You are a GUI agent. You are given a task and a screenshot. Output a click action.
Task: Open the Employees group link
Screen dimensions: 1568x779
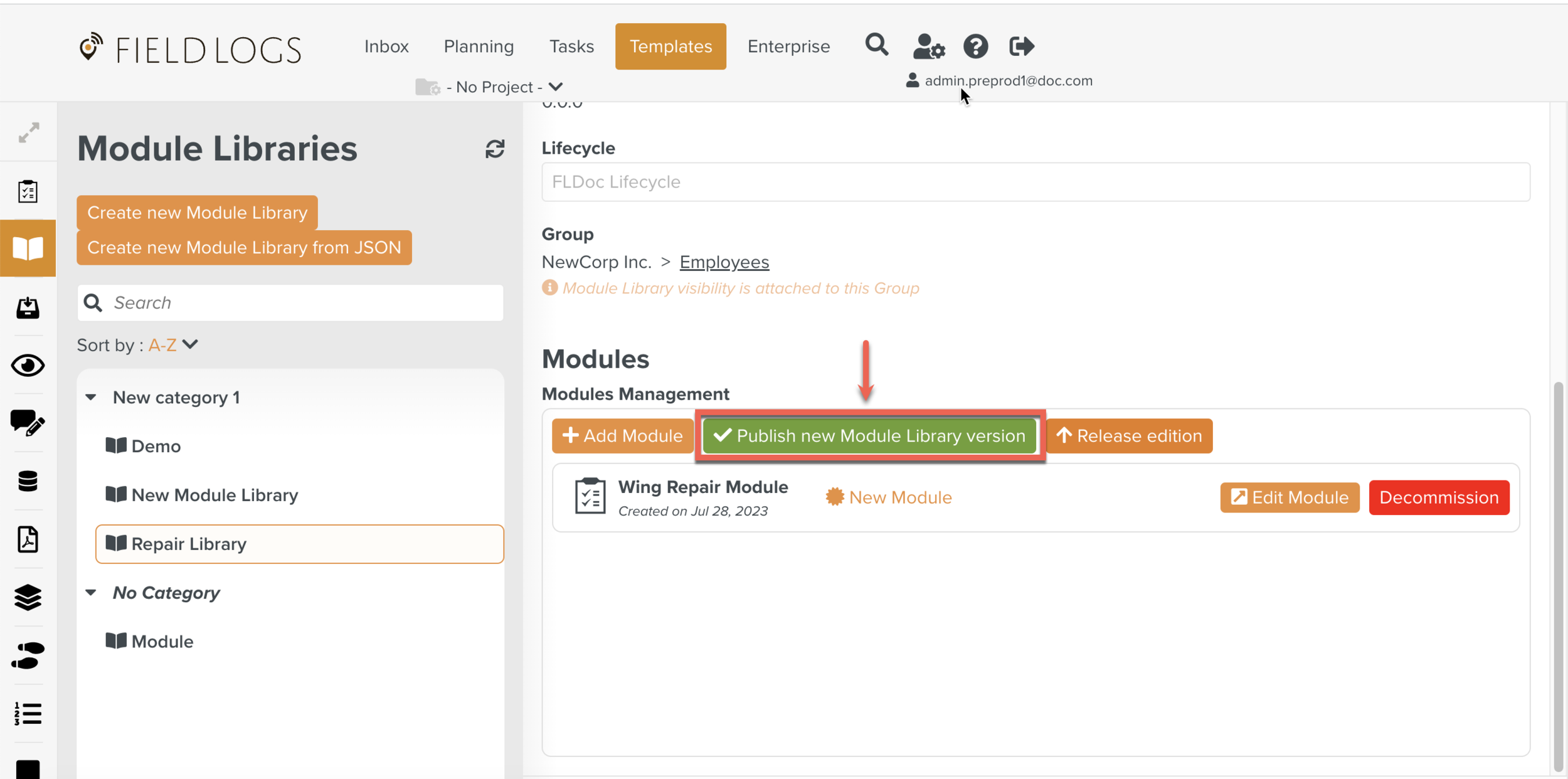[x=724, y=262]
